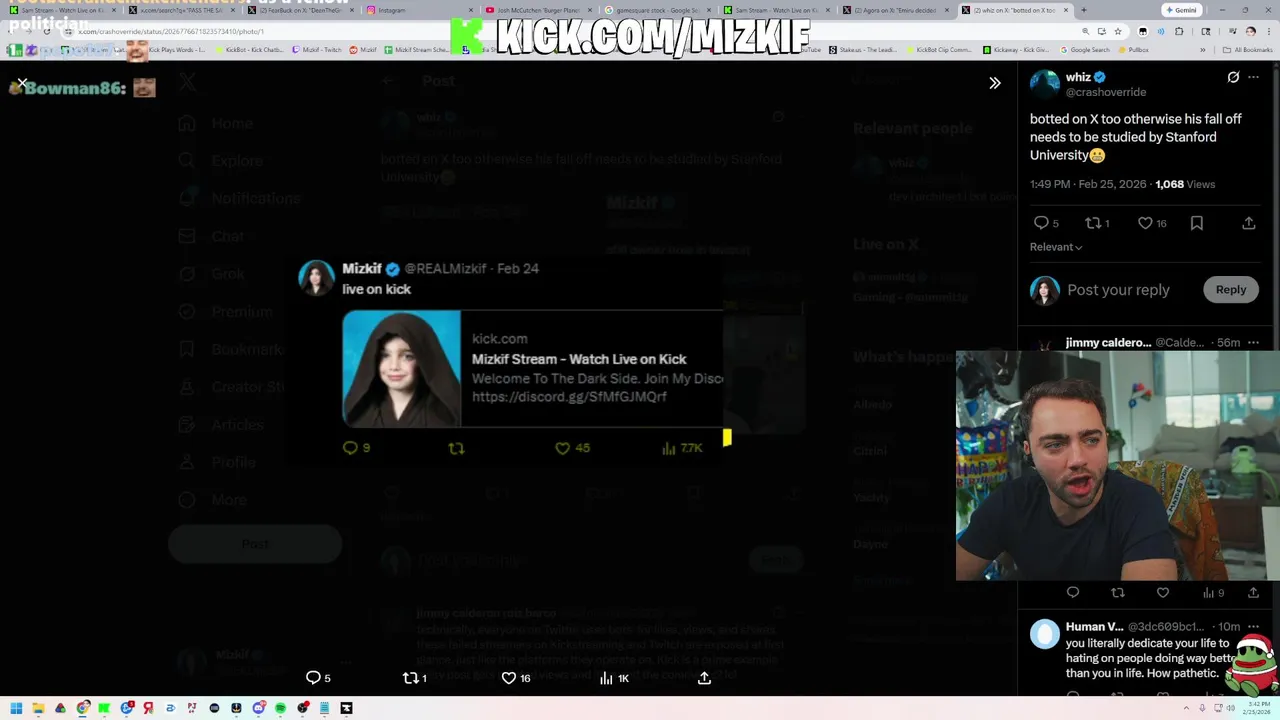The image size is (1280, 720).
Task: Open File Explorer from the taskbar
Action: [x=38, y=708]
